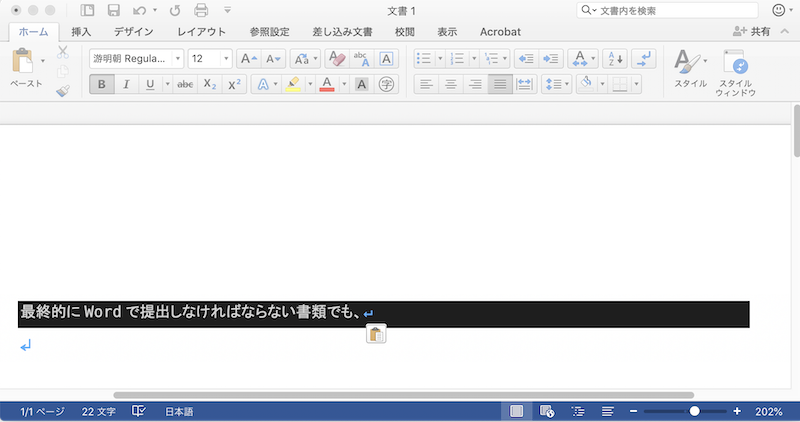Apply character shading icon
Screen dimensions: 800x422
pos(361,84)
